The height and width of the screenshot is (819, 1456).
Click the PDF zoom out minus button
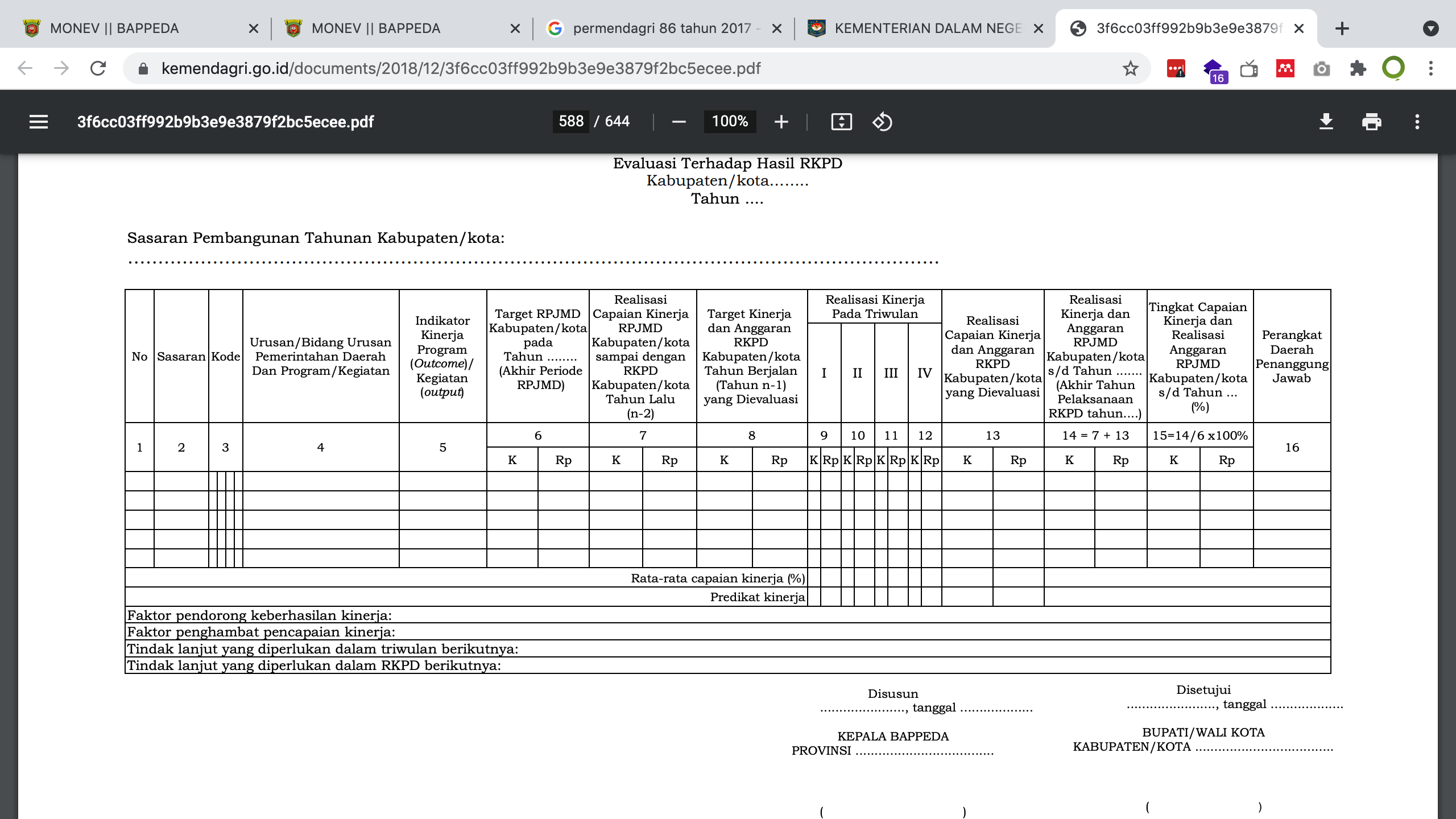pyautogui.click(x=679, y=122)
